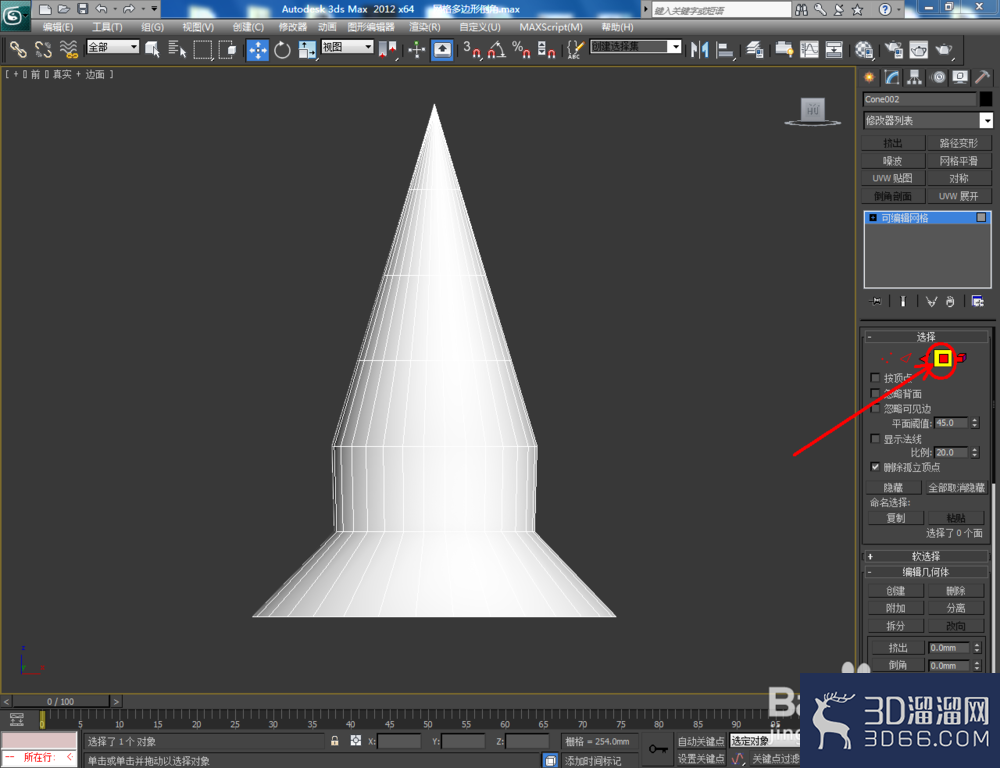
Task: Open the Layer Manager icon
Action: pos(755,50)
